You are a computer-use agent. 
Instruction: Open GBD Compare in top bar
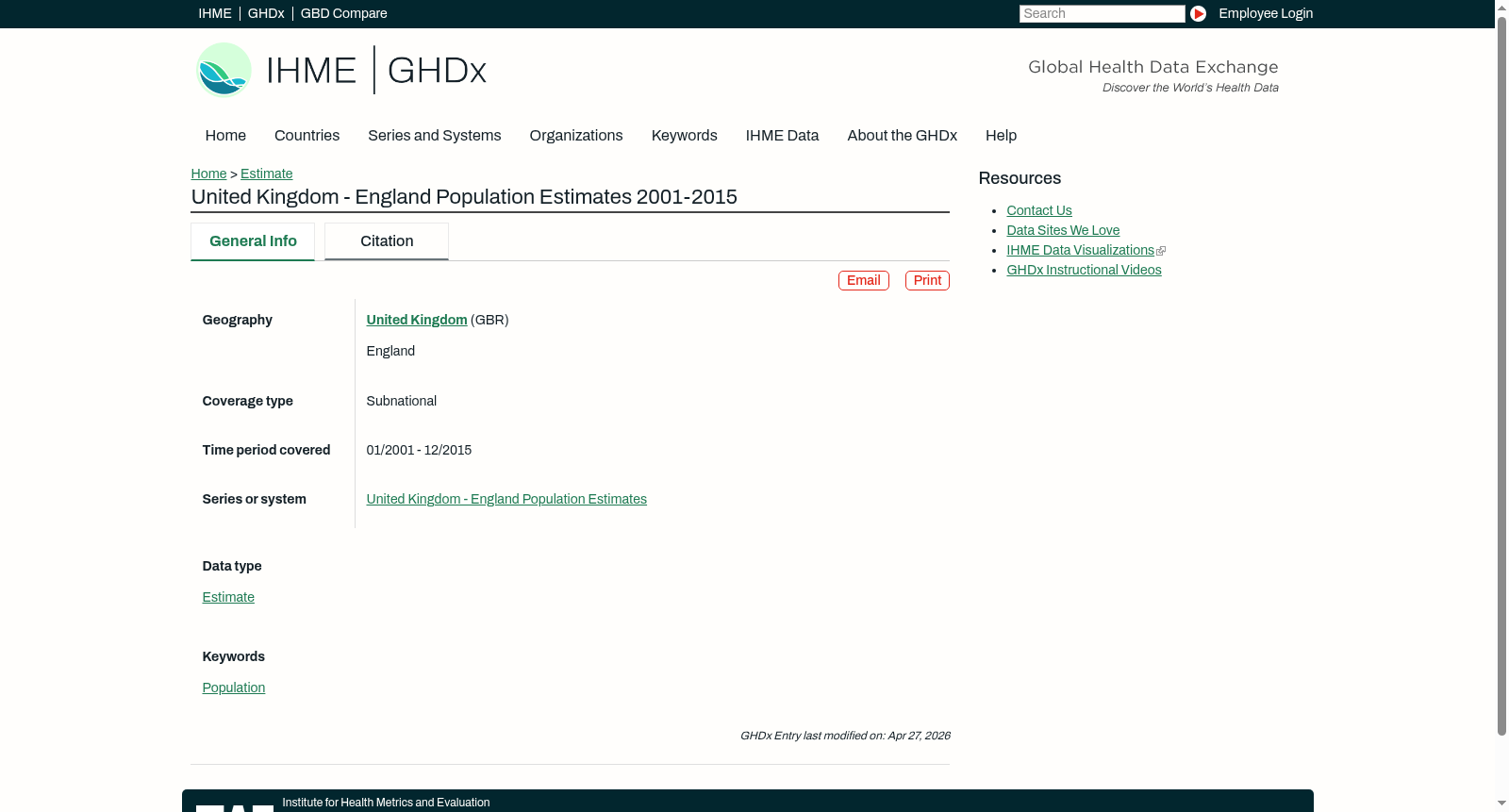click(343, 13)
